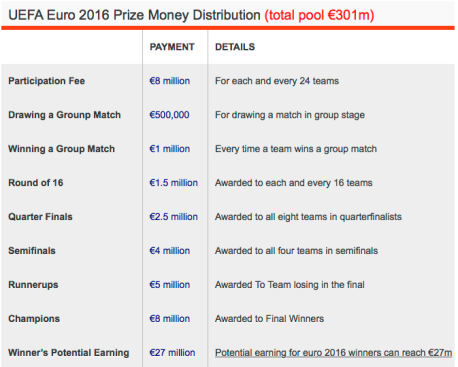Image resolution: width=458 pixels, height=367 pixels.
Task: Select the Semifinals row label
Action: [32, 251]
